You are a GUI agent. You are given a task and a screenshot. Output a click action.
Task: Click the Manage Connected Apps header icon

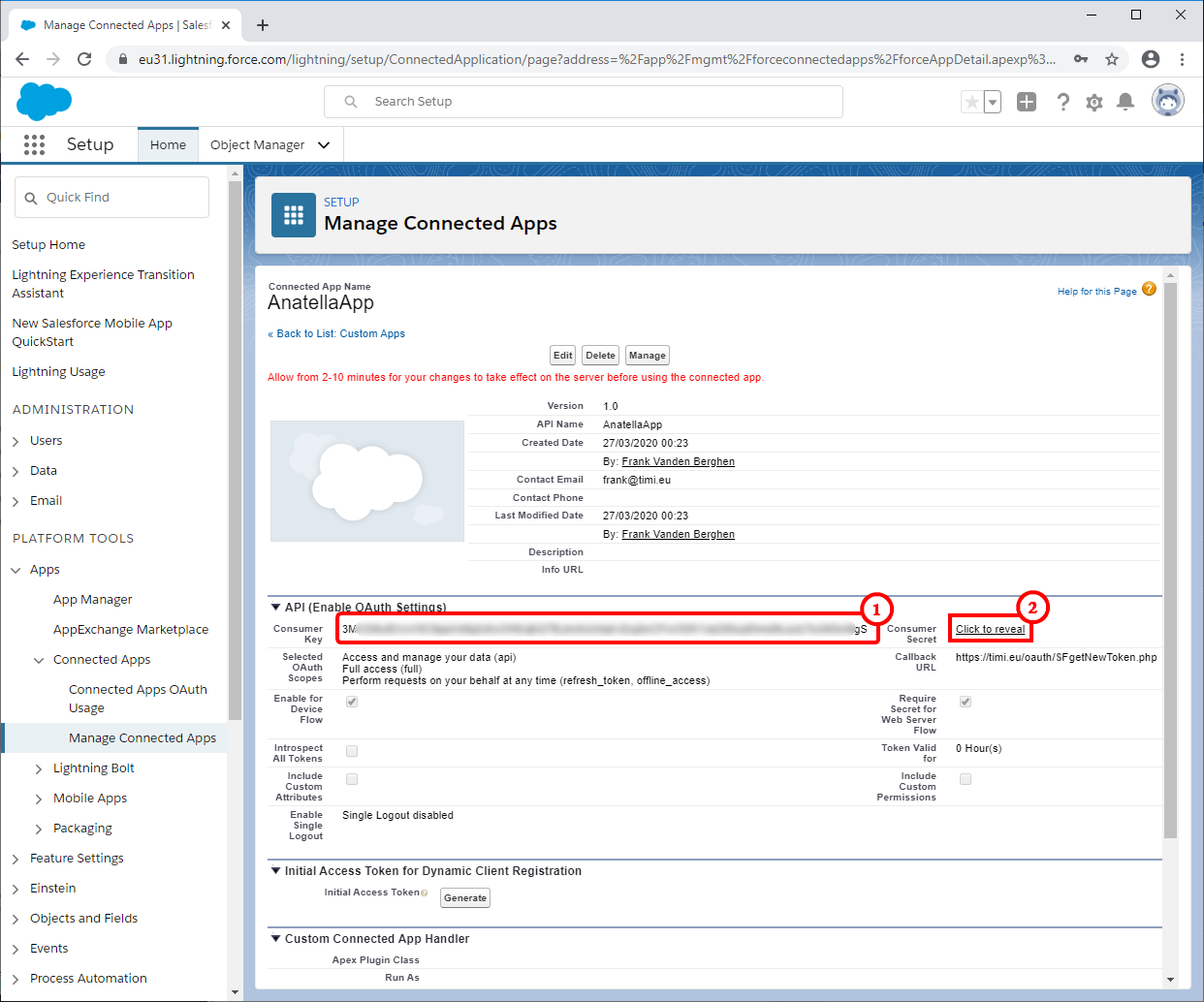point(293,215)
